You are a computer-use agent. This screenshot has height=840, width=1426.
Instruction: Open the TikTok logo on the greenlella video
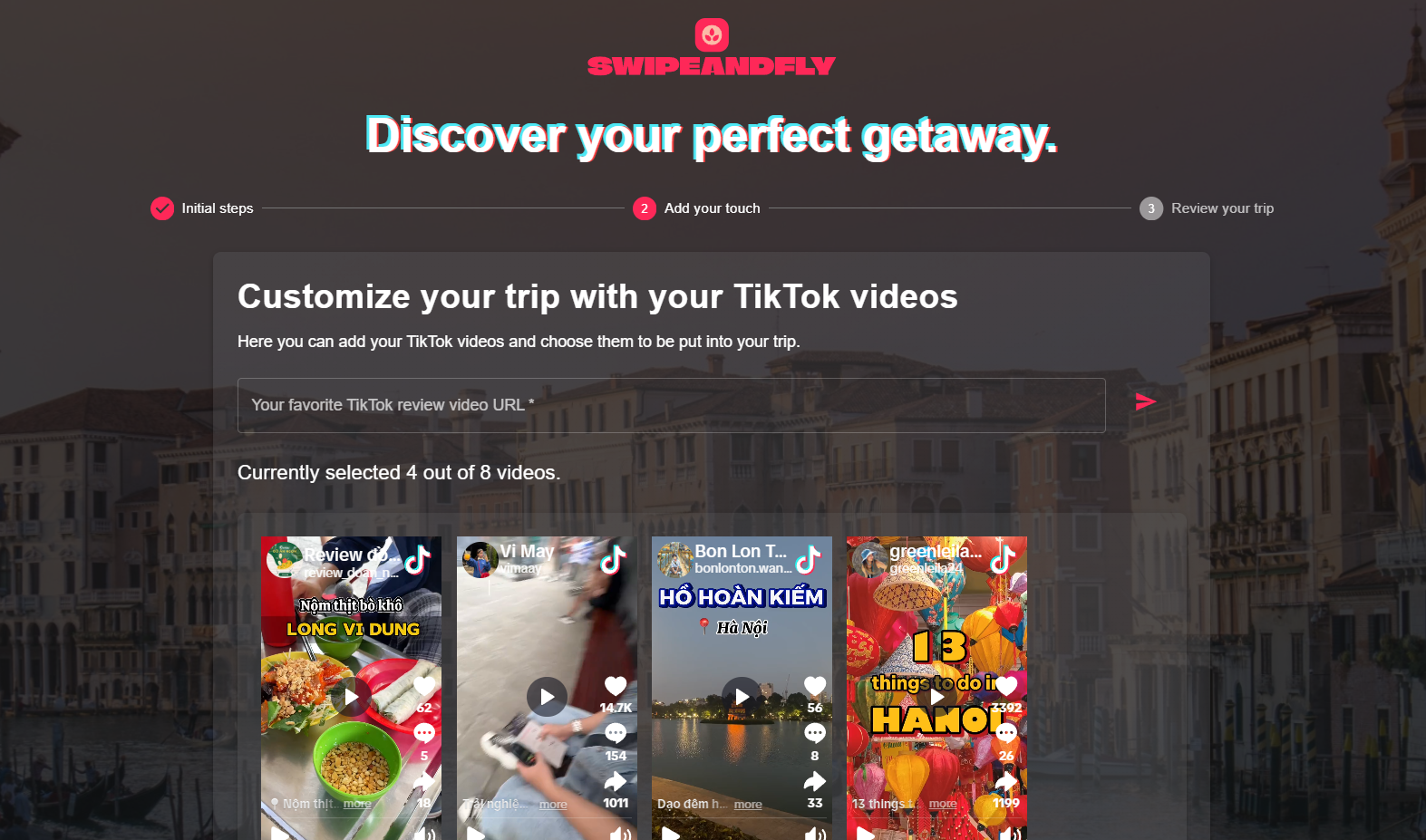point(1004,559)
